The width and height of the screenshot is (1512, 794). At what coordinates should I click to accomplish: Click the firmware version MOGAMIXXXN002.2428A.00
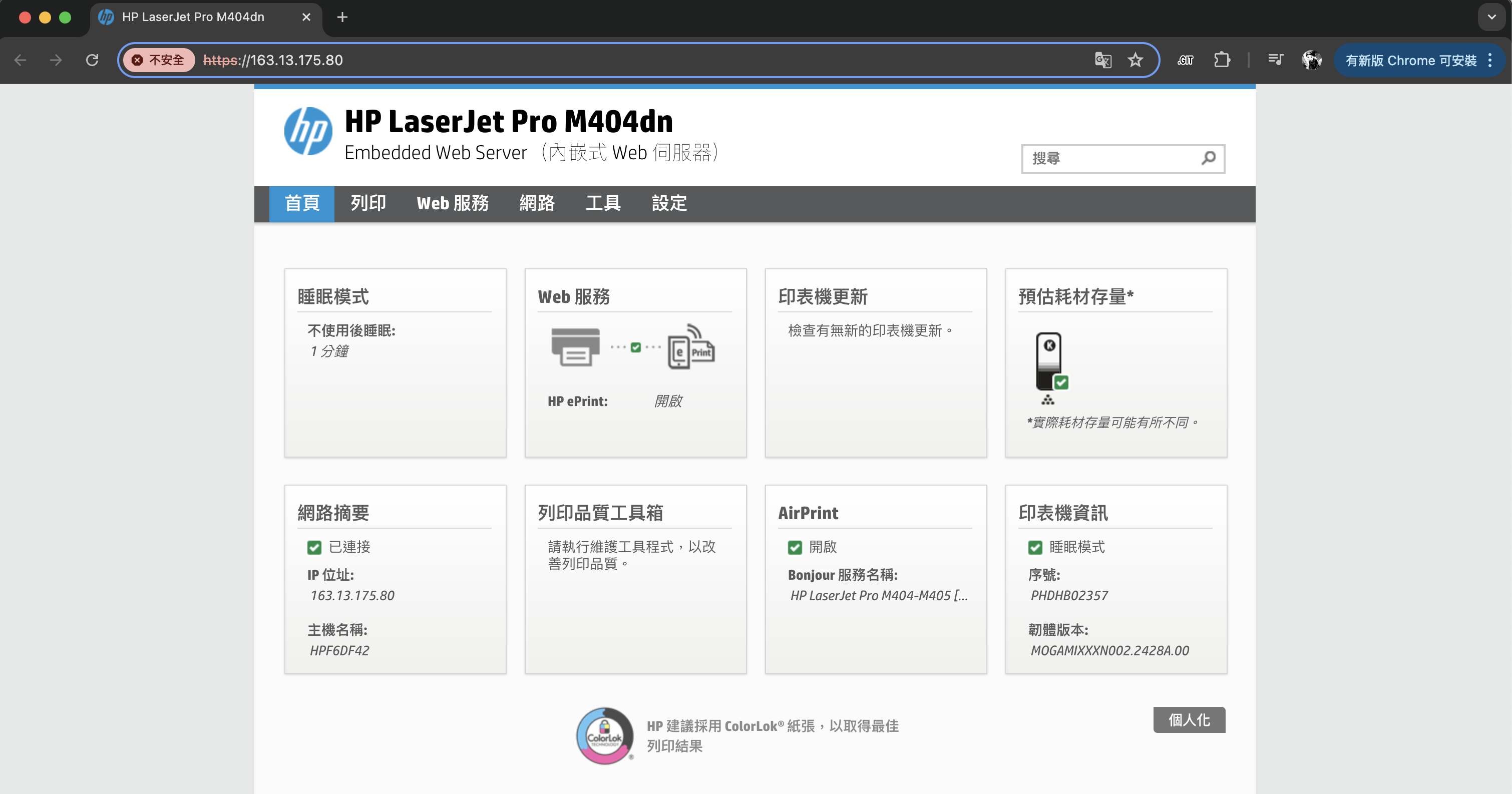point(1110,651)
